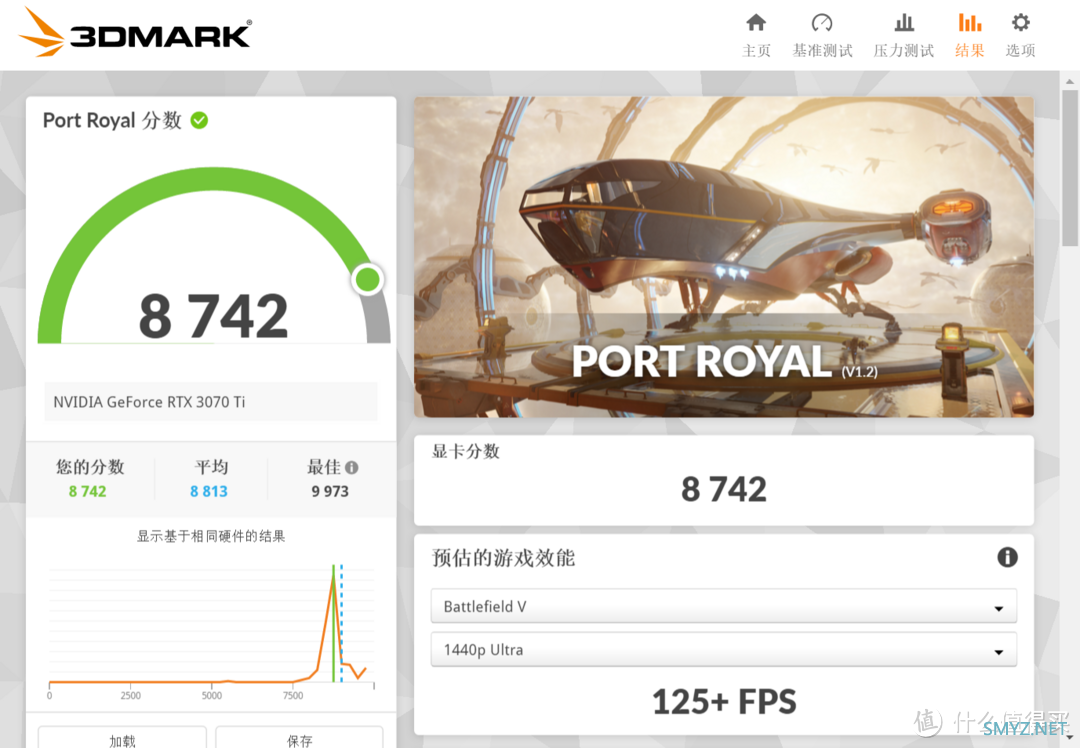Image resolution: width=1080 pixels, height=748 pixels.
Task: Click the Port Royal scene thumbnail
Action: click(x=724, y=257)
